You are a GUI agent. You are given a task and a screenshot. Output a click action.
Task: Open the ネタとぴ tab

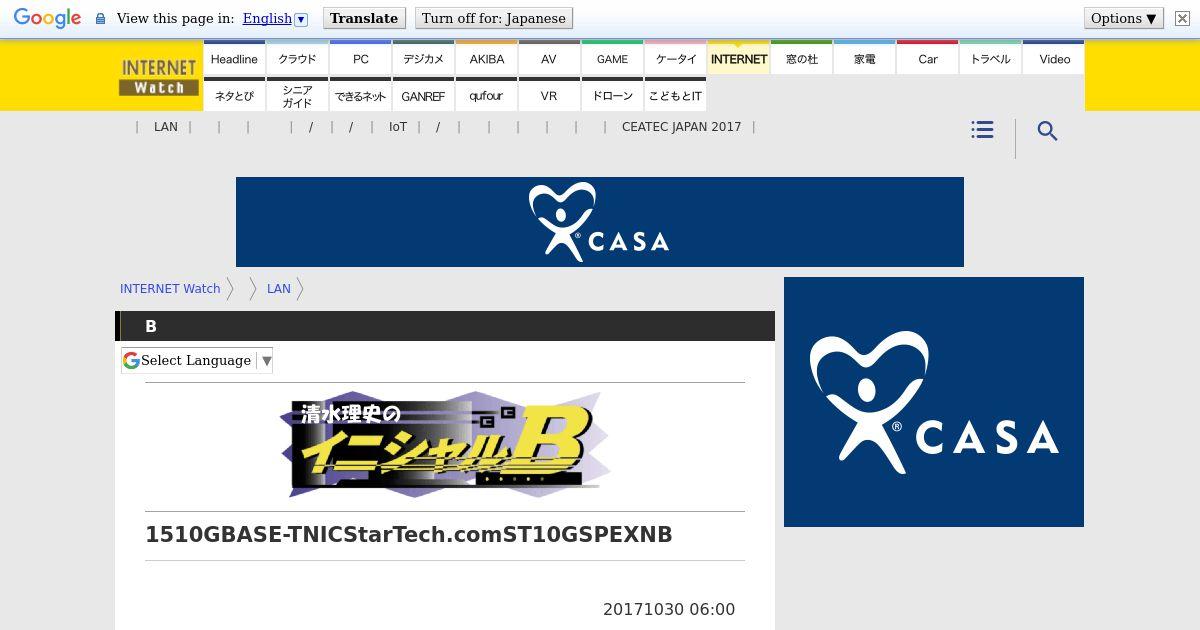coord(234,95)
